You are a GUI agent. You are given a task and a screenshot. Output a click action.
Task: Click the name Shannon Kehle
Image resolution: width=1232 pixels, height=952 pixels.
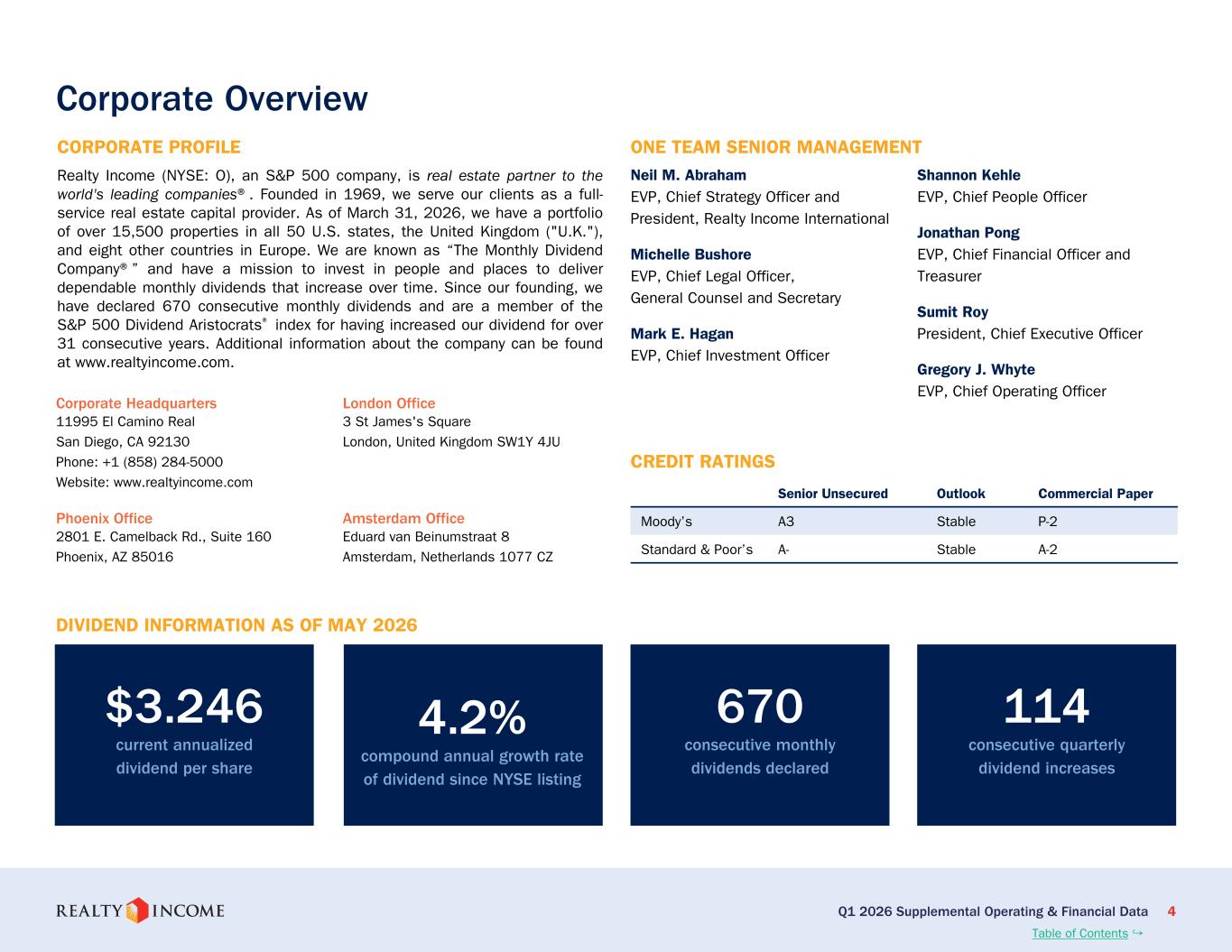click(x=968, y=175)
